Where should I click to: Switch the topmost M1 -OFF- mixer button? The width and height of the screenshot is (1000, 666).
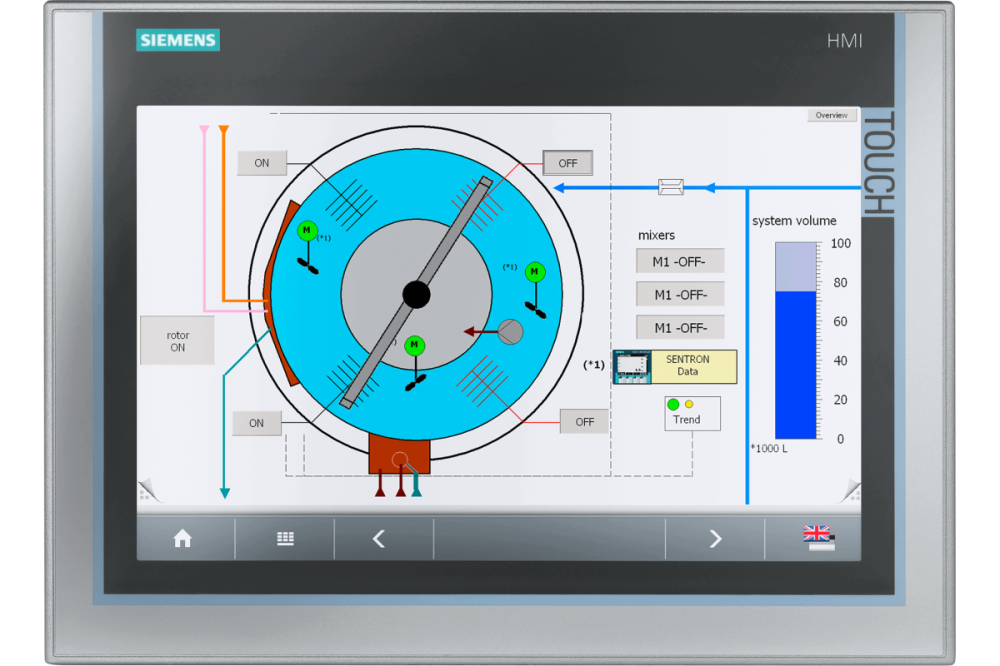tap(680, 262)
